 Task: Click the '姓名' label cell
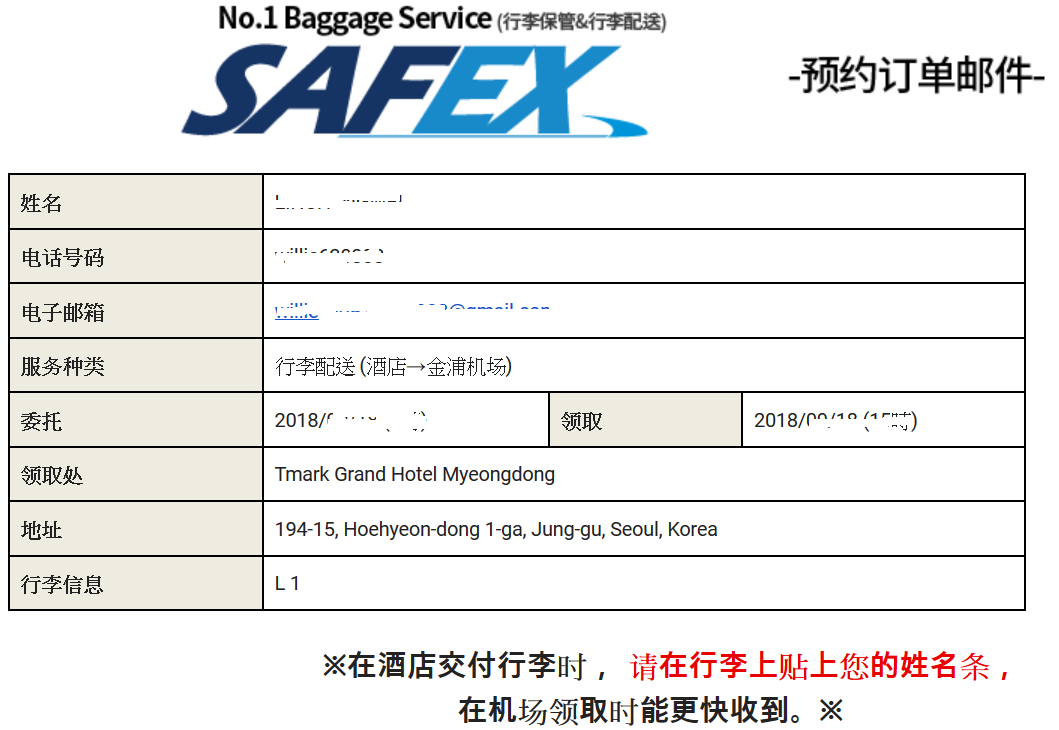(136, 202)
